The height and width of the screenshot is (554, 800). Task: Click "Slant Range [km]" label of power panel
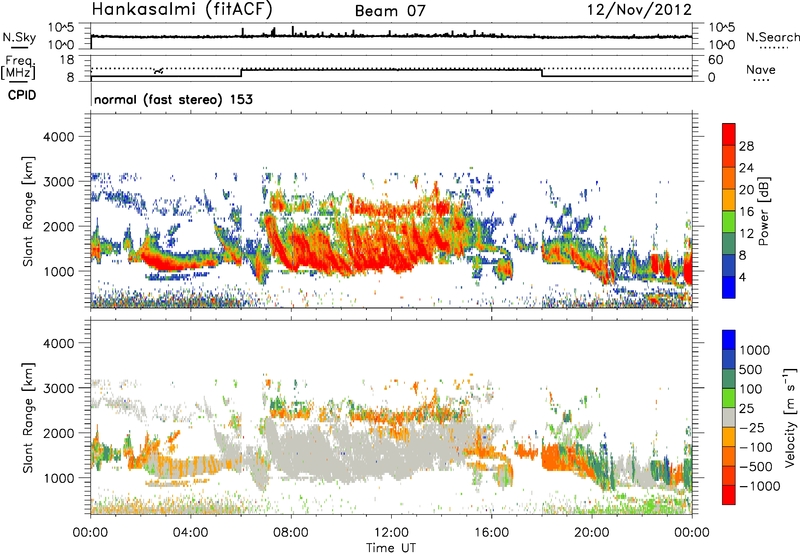coord(28,211)
